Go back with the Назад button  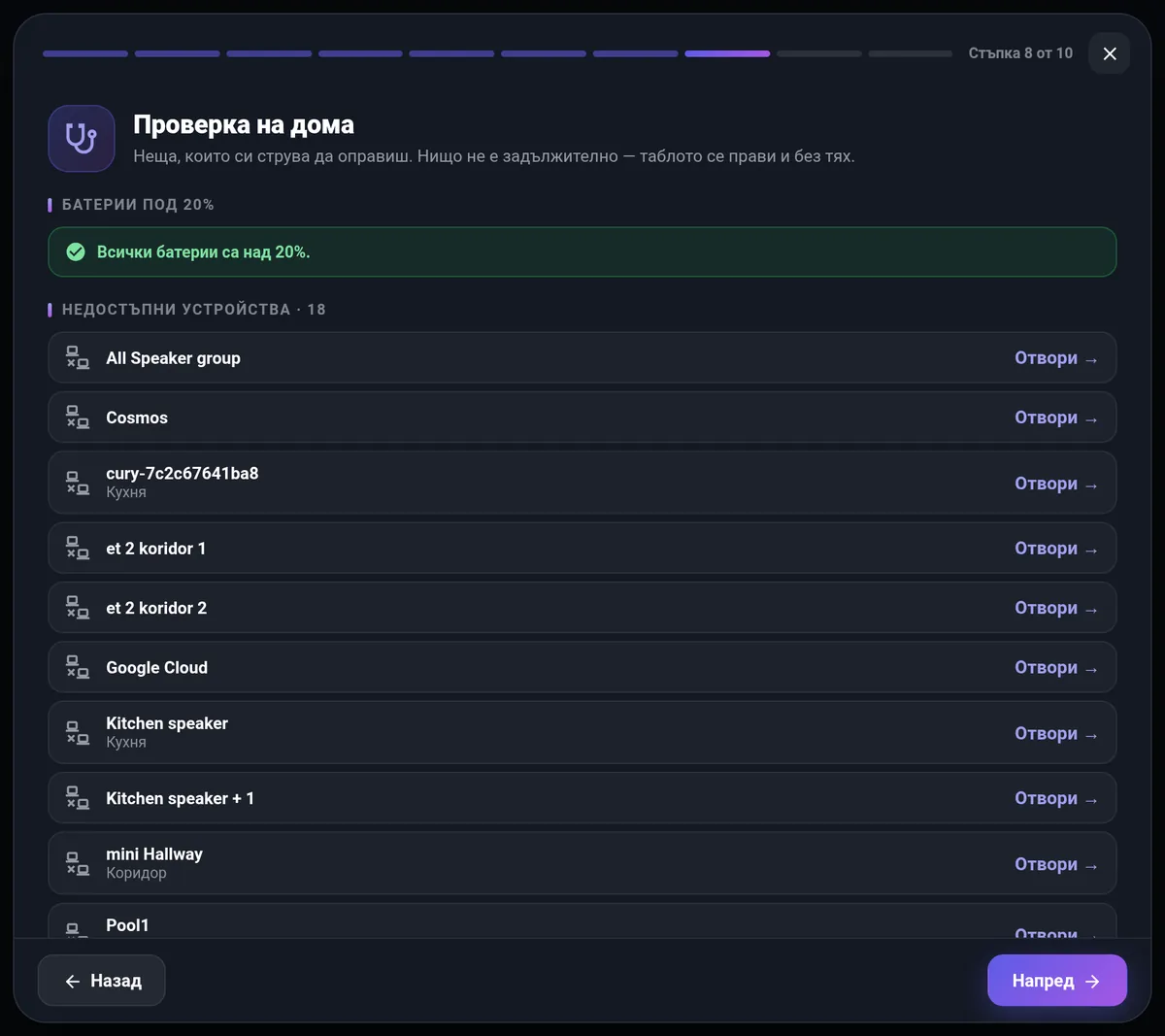102,981
